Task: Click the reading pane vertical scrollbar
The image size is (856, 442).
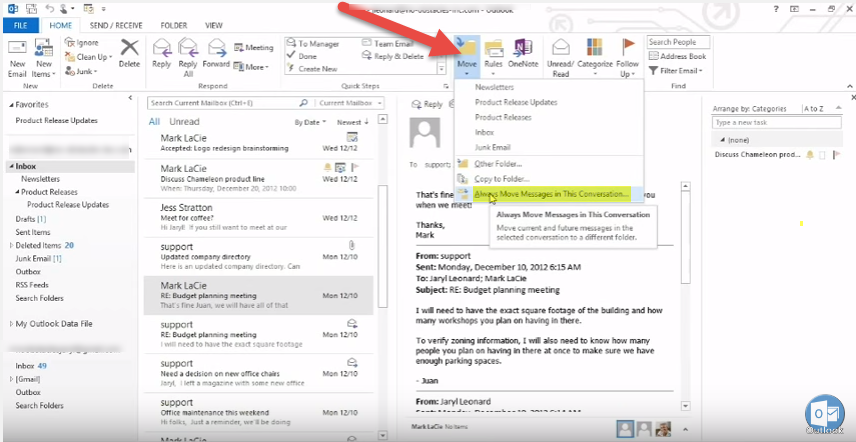Action: click(x=686, y=235)
